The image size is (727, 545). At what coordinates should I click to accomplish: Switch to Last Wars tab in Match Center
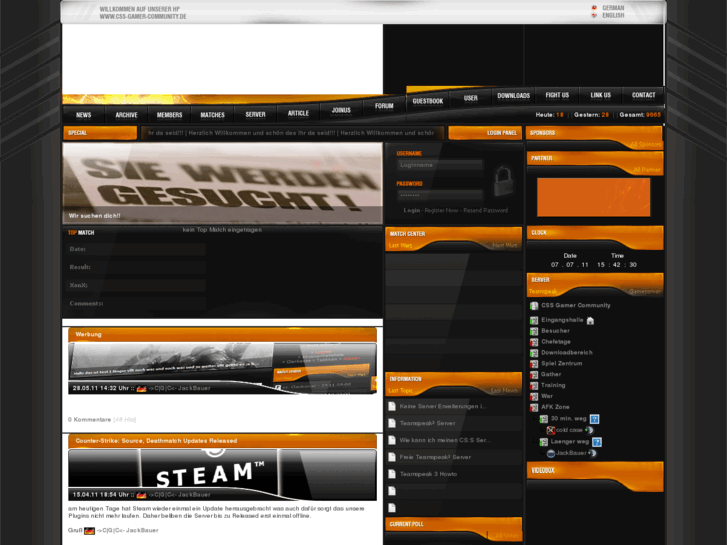[x=400, y=245]
